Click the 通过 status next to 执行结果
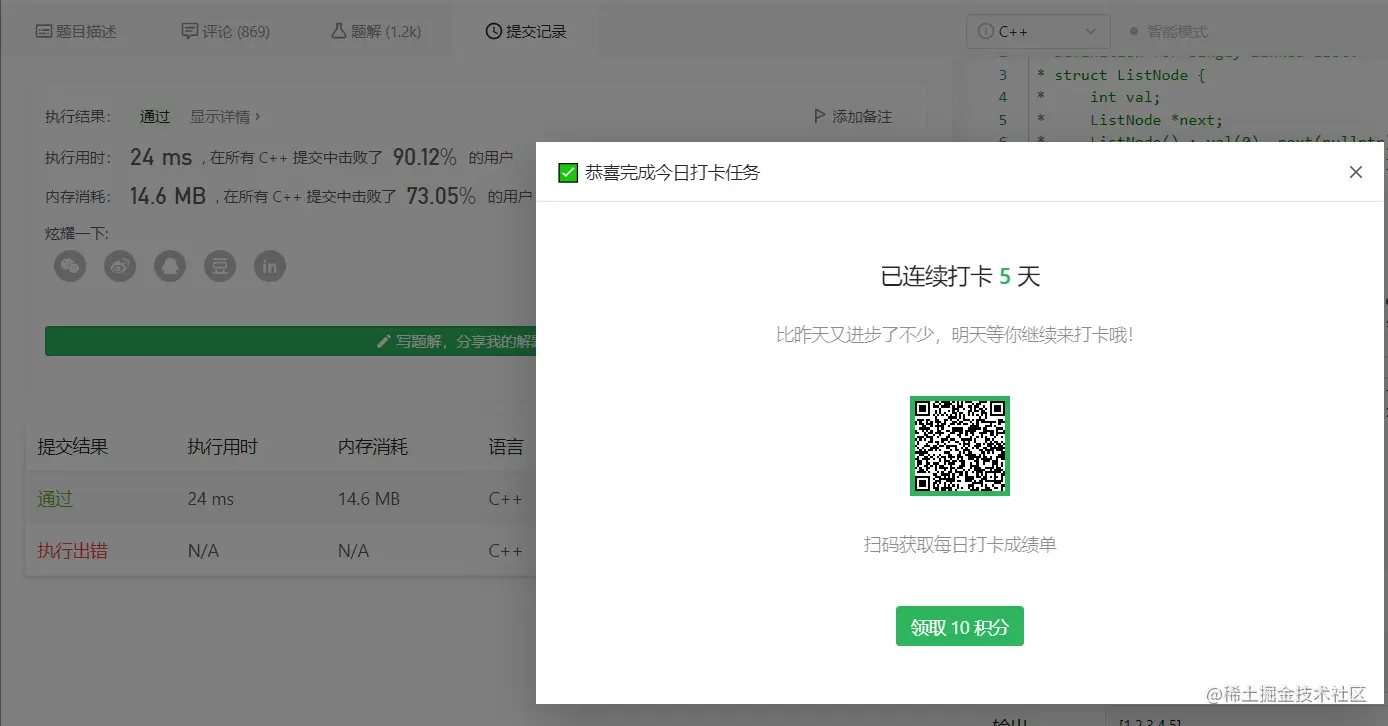 [x=155, y=117]
